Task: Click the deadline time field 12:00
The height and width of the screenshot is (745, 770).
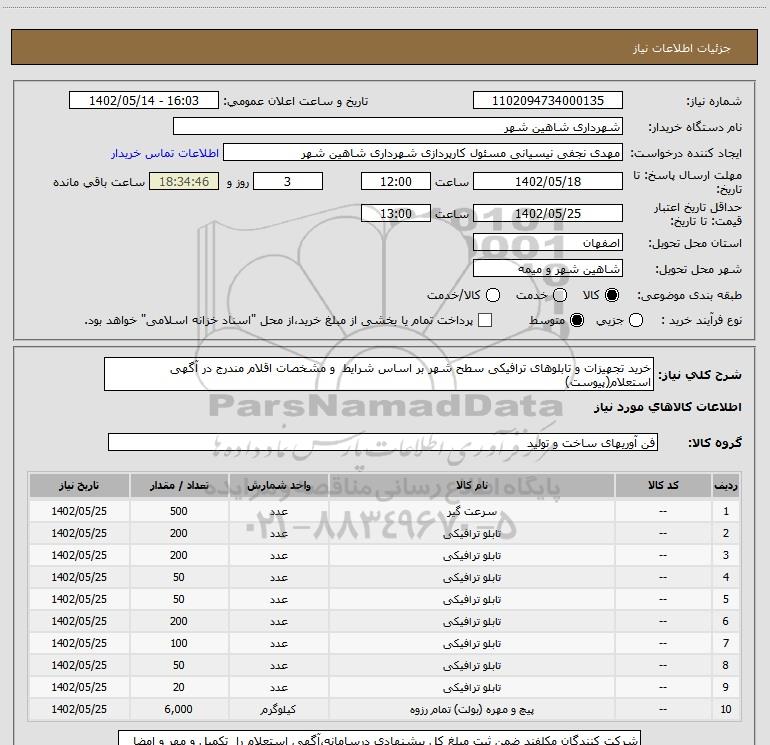Action: click(396, 181)
